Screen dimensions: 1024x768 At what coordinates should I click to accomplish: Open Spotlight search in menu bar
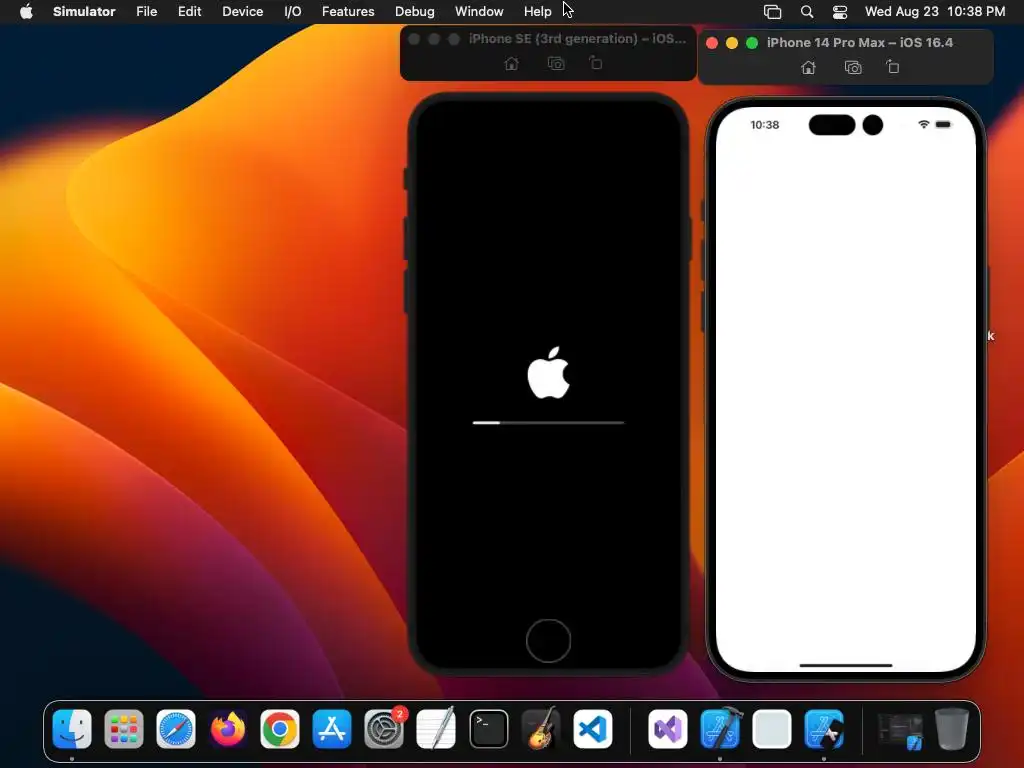(x=807, y=12)
